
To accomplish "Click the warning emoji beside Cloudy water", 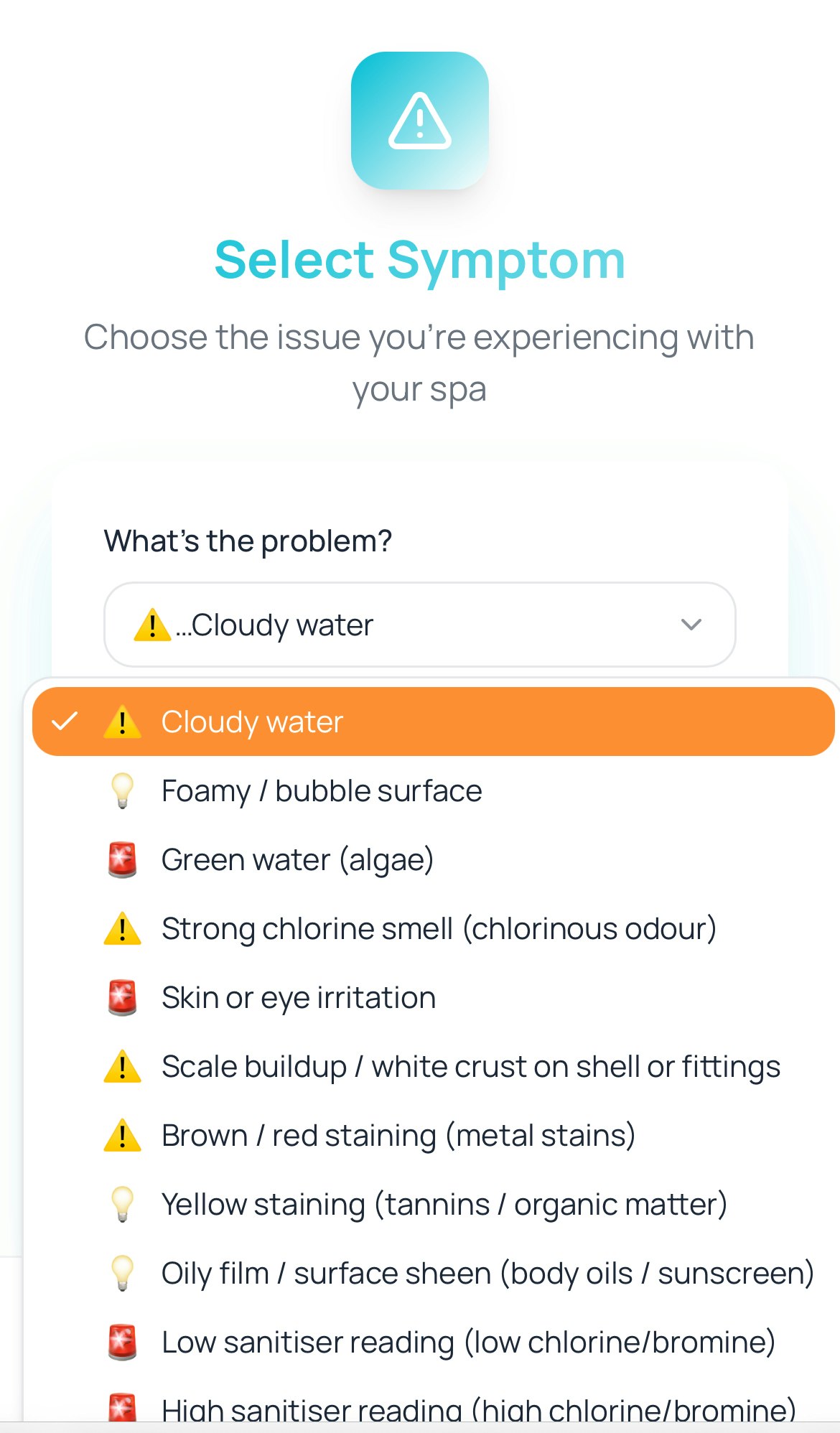I will coord(122,722).
